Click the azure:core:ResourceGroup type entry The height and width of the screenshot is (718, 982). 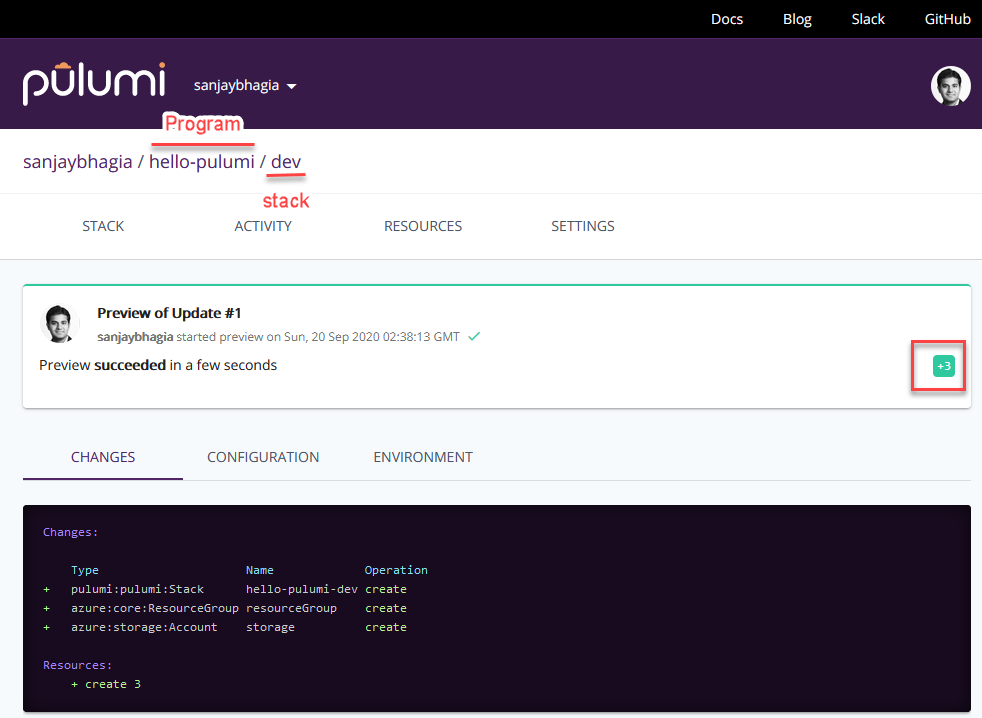155,608
